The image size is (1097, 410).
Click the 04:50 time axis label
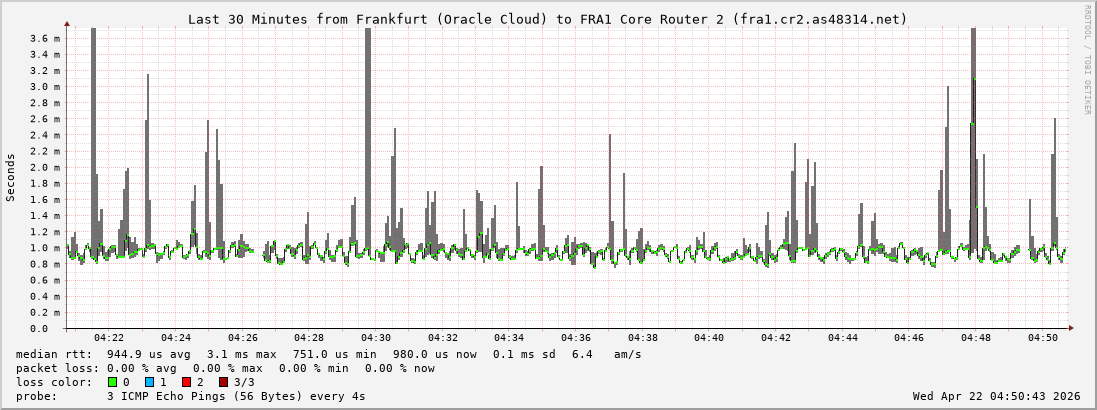(x=1042, y=338)
